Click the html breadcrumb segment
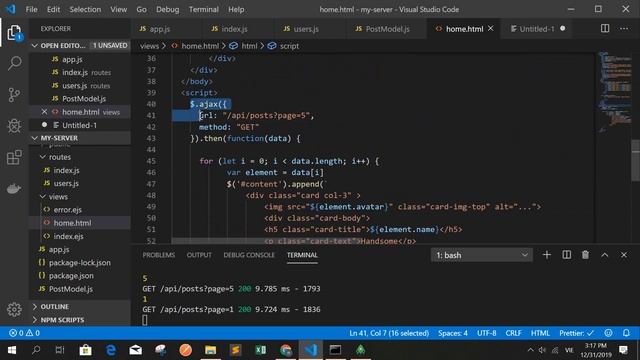 [x=249, y=46]
